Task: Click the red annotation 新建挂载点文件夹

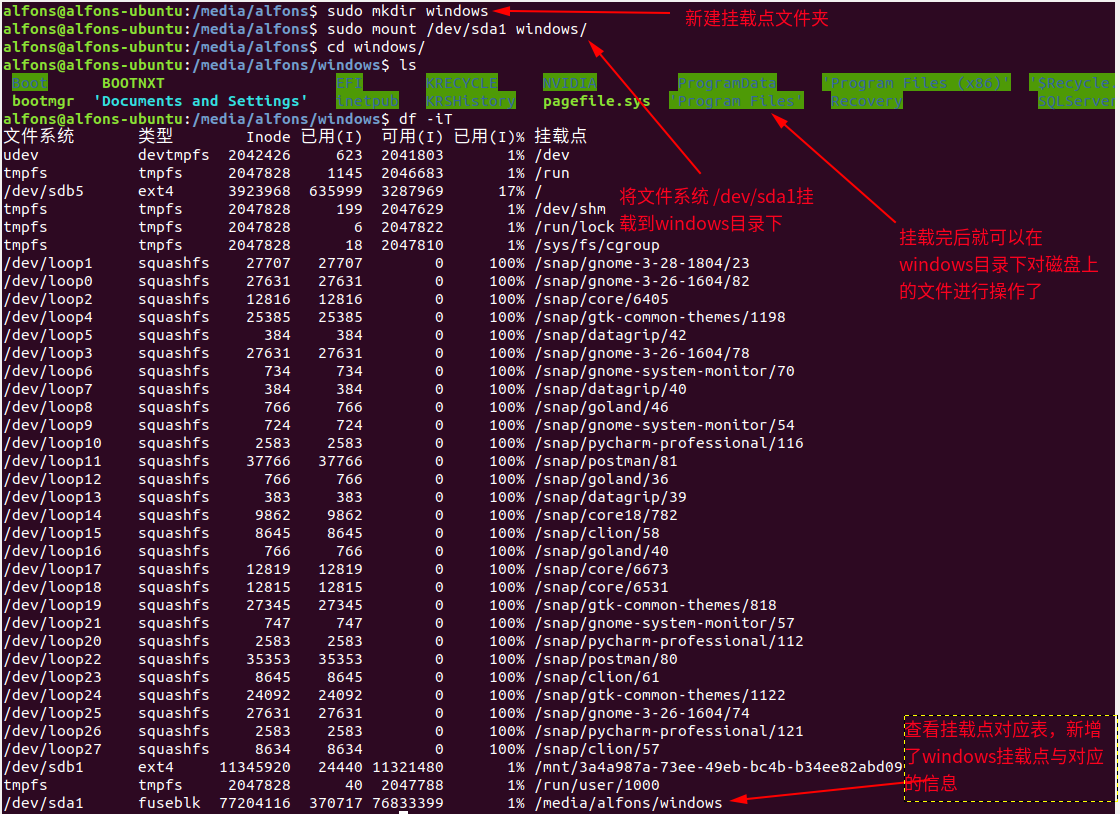Action: (x=756, y=19)
